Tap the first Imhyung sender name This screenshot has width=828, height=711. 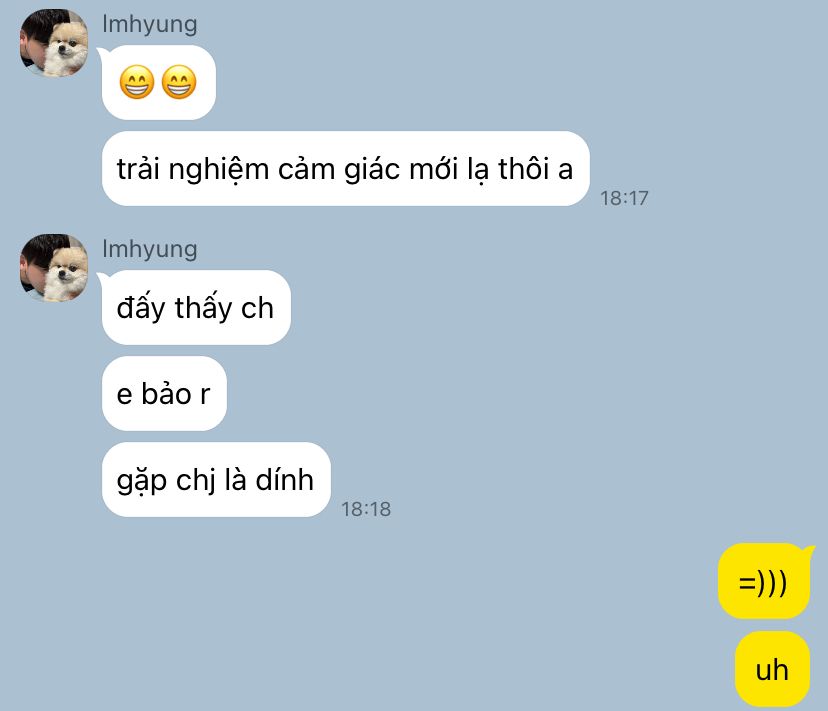149,24
